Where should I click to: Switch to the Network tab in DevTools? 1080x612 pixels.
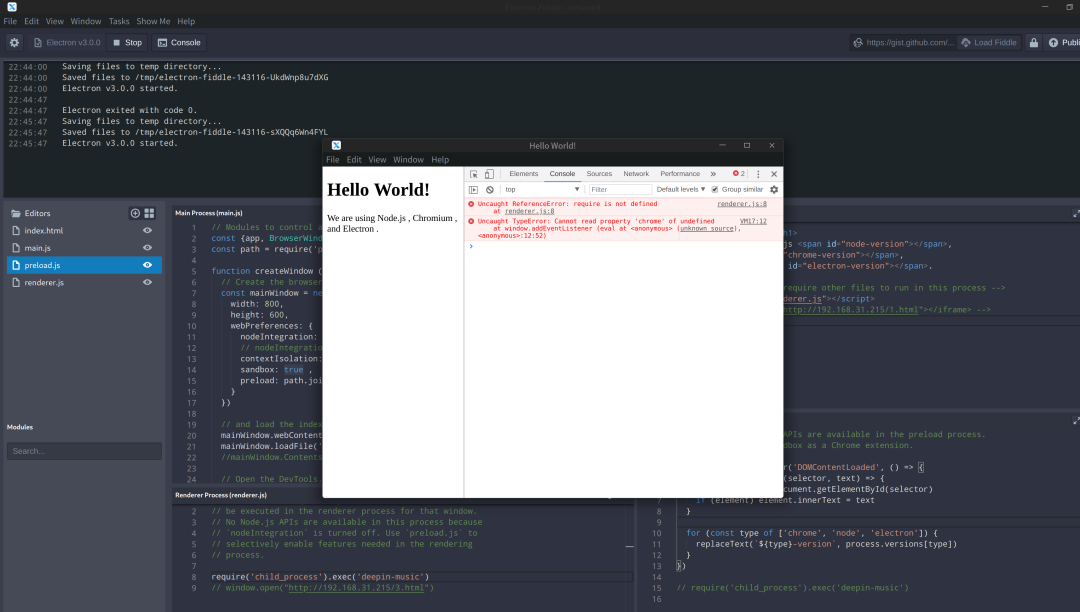tap(636, 174)
